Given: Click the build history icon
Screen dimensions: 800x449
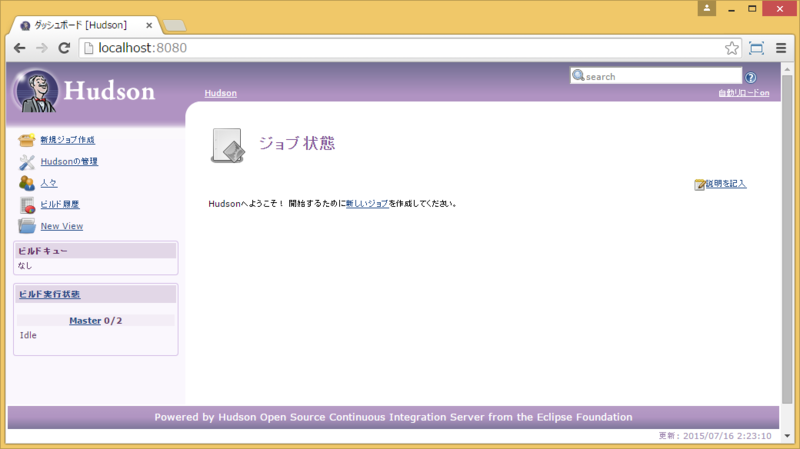Looking at the screenshot, I should coord(28,205).
